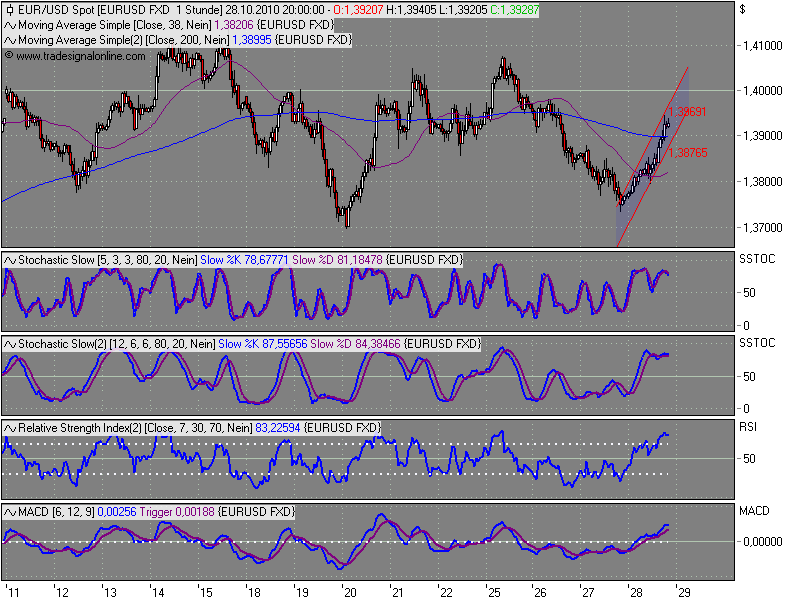Viewport: 800px width, 600px height.
Task: Click the Slow %D 84,38466 value
Action: [355, 344]
